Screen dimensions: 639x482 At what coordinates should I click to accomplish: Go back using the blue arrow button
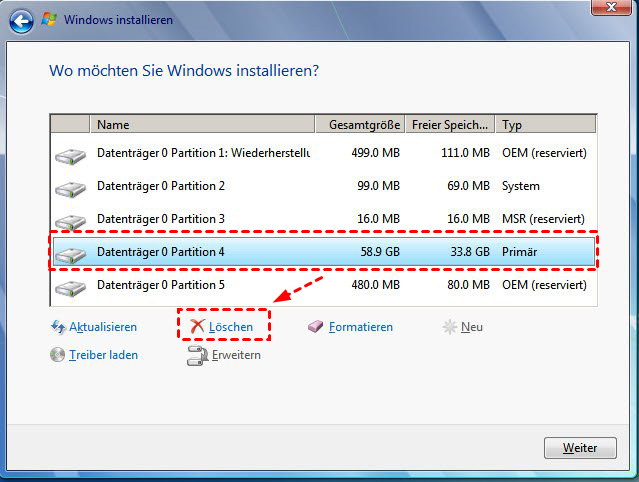21,21
